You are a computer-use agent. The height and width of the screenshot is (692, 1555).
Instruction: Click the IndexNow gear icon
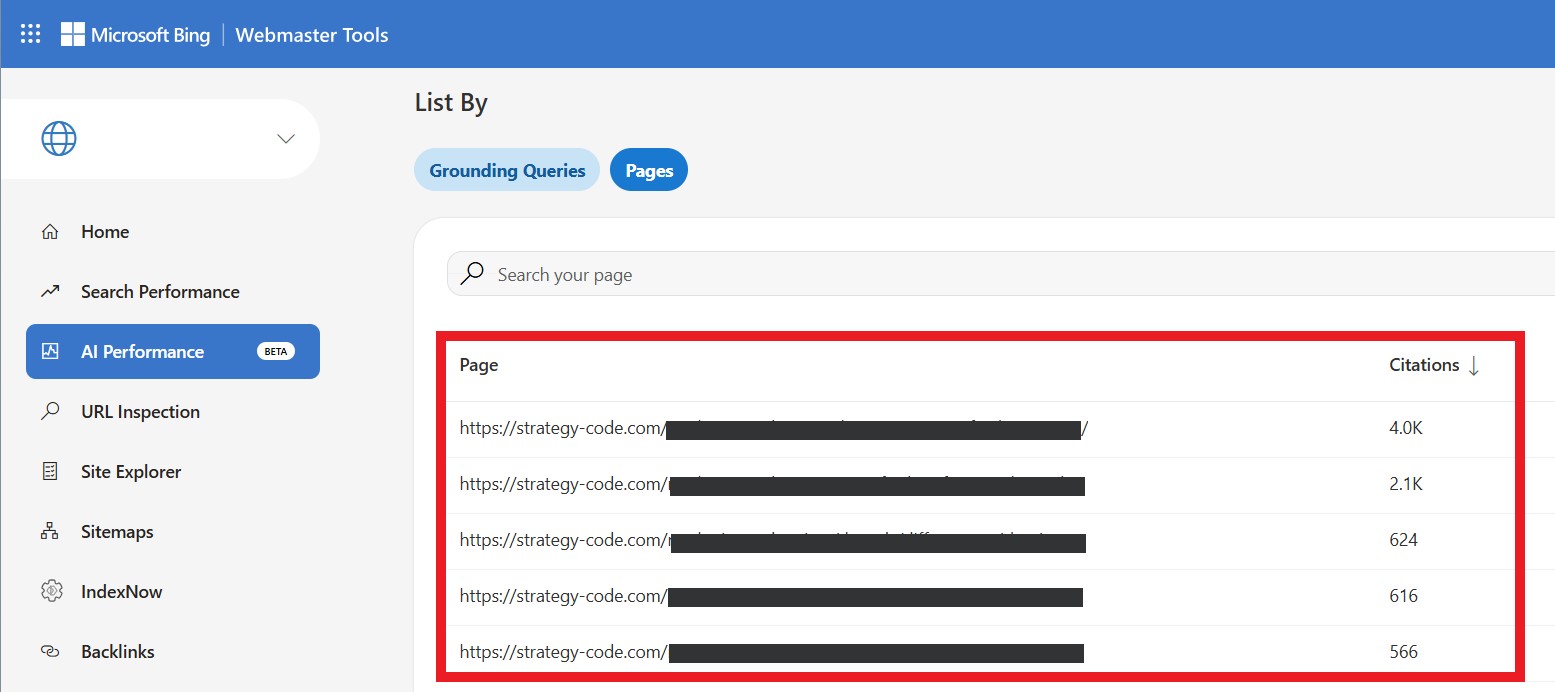click(50, 592)
